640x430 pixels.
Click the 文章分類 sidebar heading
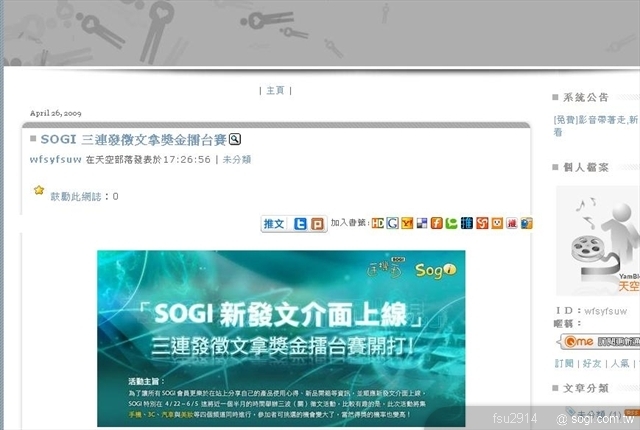[x=586, y=388]
